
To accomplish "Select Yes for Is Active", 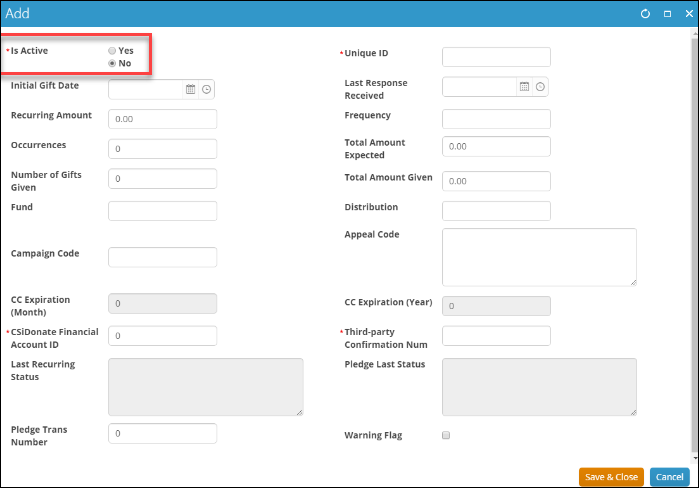I will [112, 50].
